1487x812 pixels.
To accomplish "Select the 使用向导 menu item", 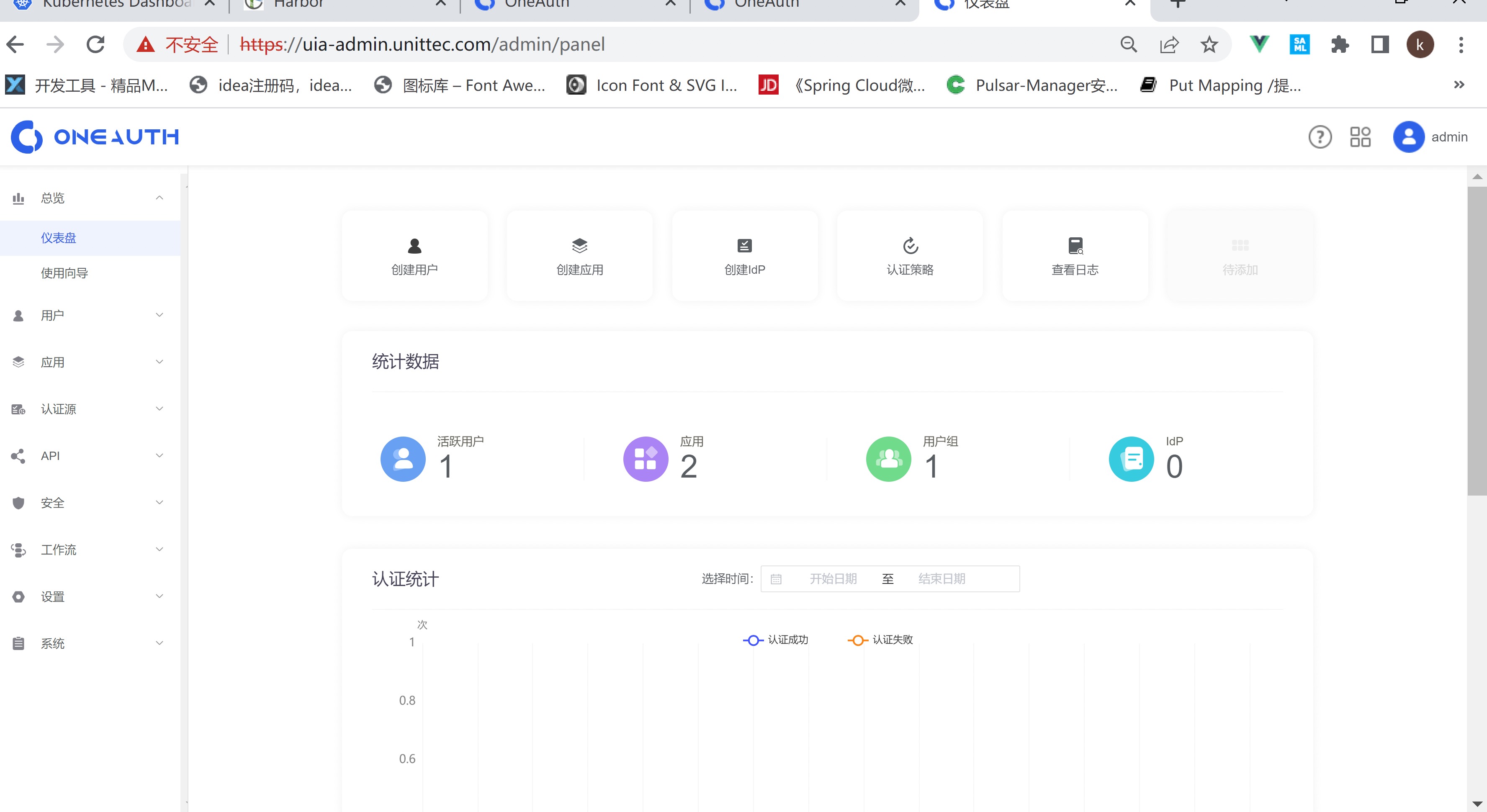I will (90, 273).
